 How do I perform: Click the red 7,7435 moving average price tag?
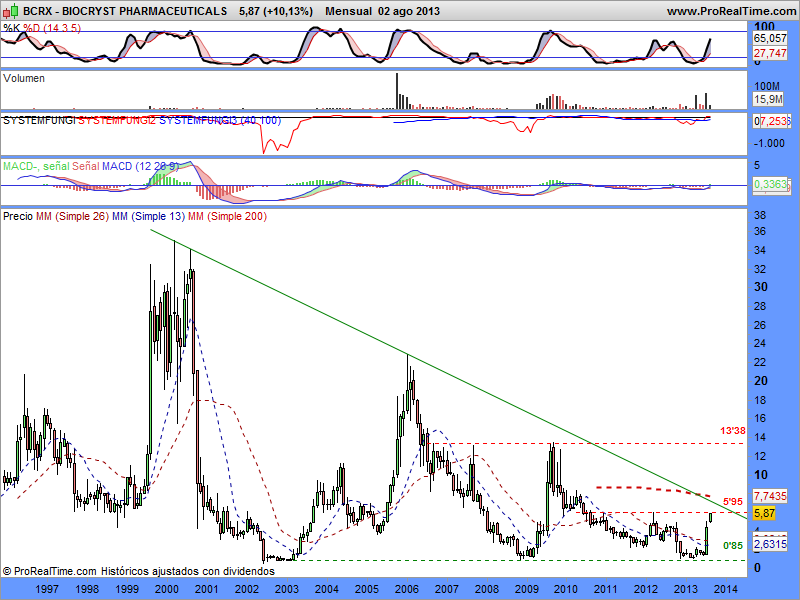point(770,496)
